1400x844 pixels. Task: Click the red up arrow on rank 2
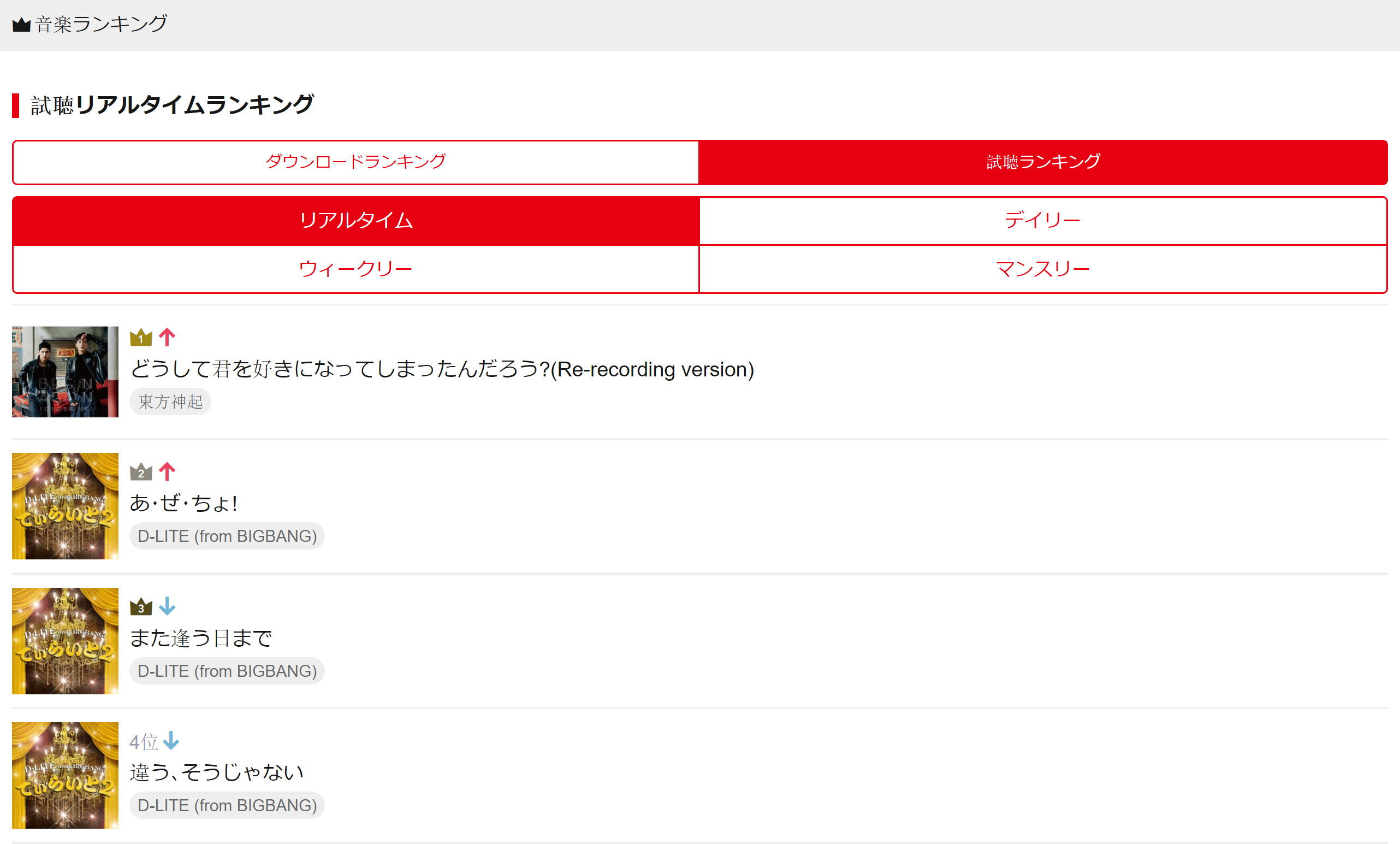(167, 471)
